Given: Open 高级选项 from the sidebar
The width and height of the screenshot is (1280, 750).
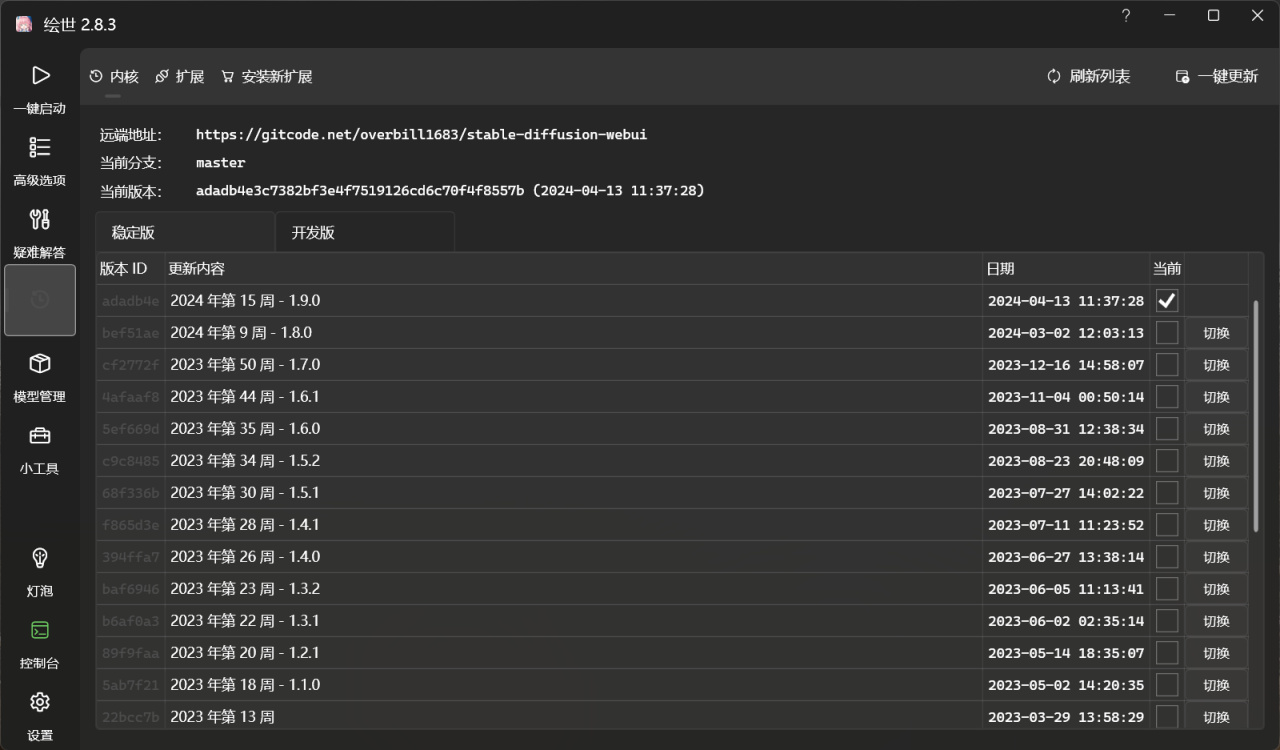Looking at the screenshot, I should (40, 148).
